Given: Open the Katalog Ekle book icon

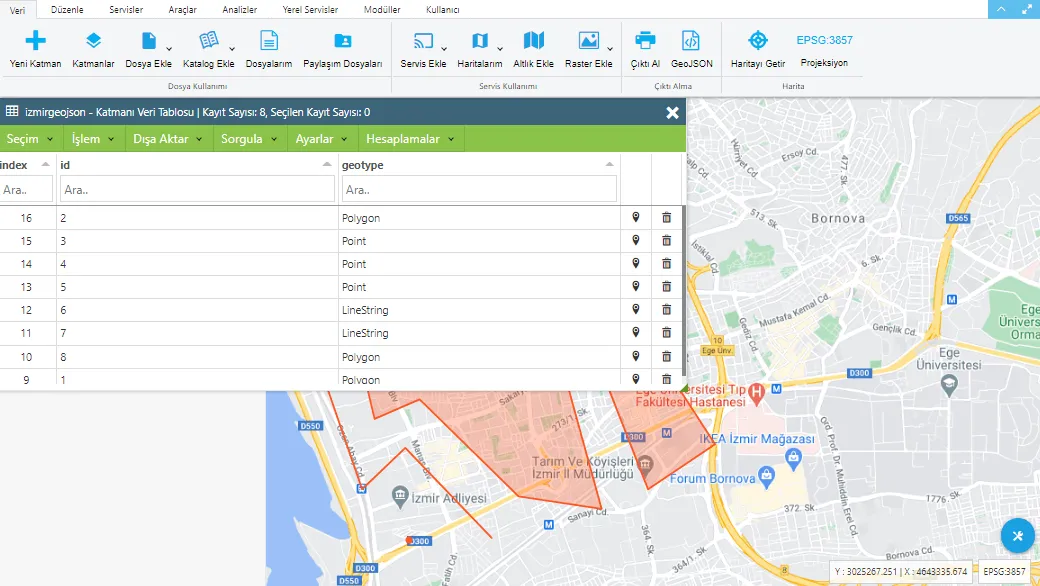Looking at the screenshot, I should (209, 40).
